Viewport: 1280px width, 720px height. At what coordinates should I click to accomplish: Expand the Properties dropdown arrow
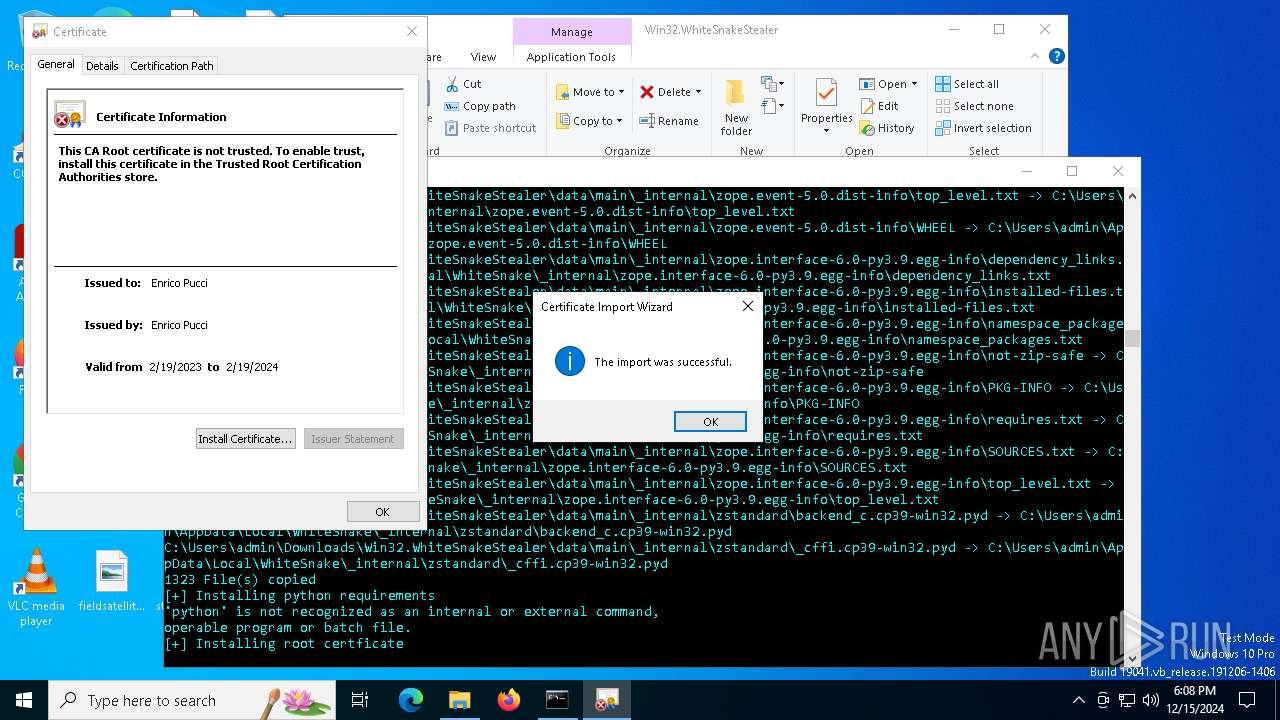pos(826,131)
